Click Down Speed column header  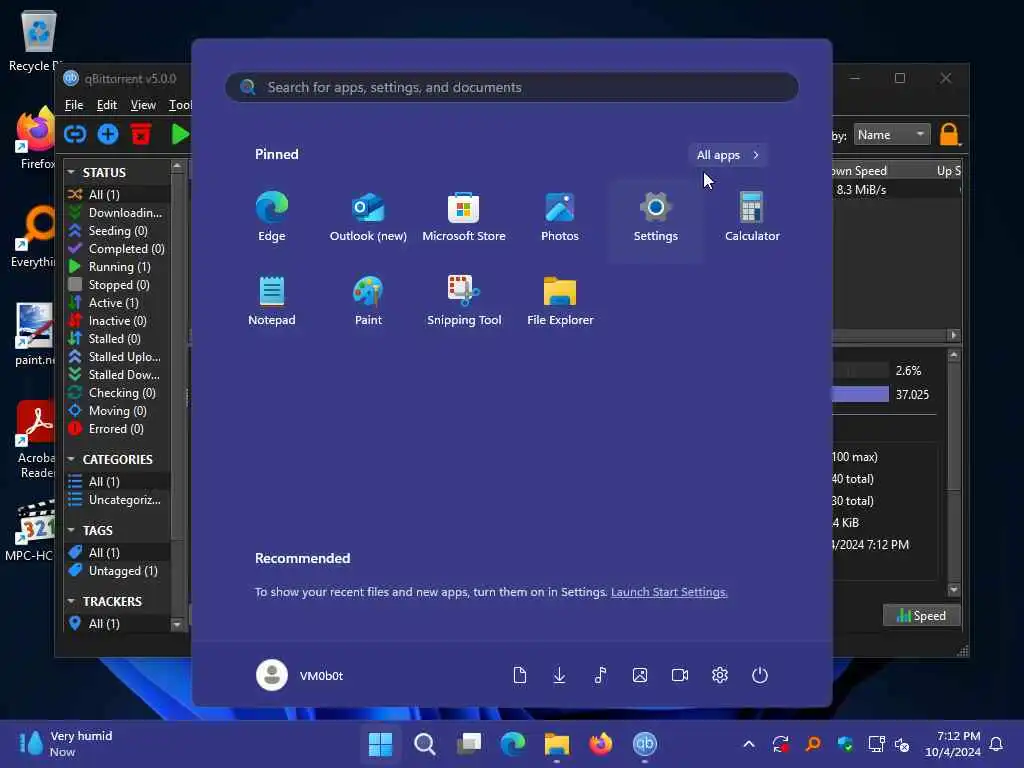859,170
